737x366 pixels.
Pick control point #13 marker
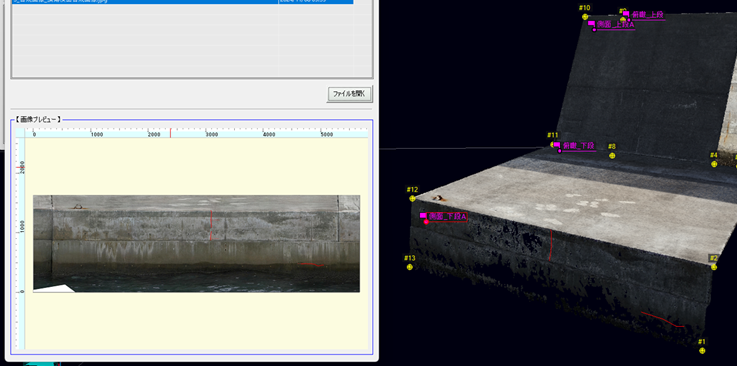pyautogui.click(x=410, y=267)
